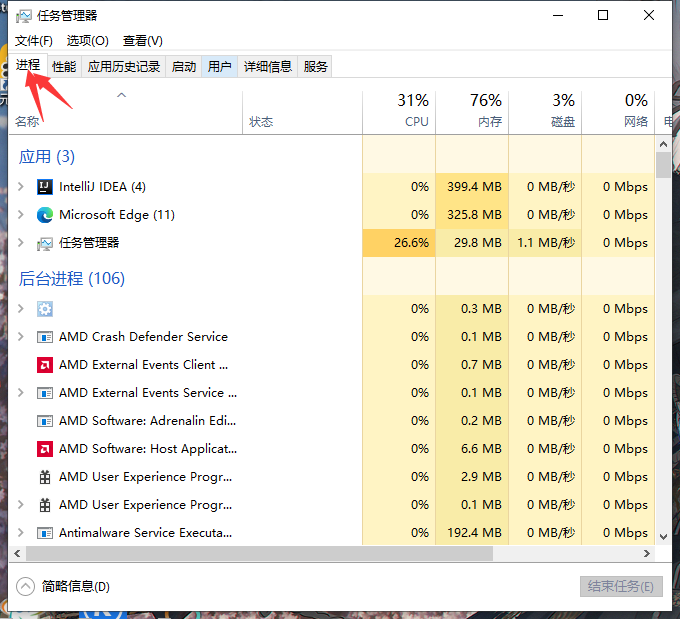The height and width of the screenshot is (619, 680).
Task: Click the horizontal scrollbar right arrow
Action: 647,553
